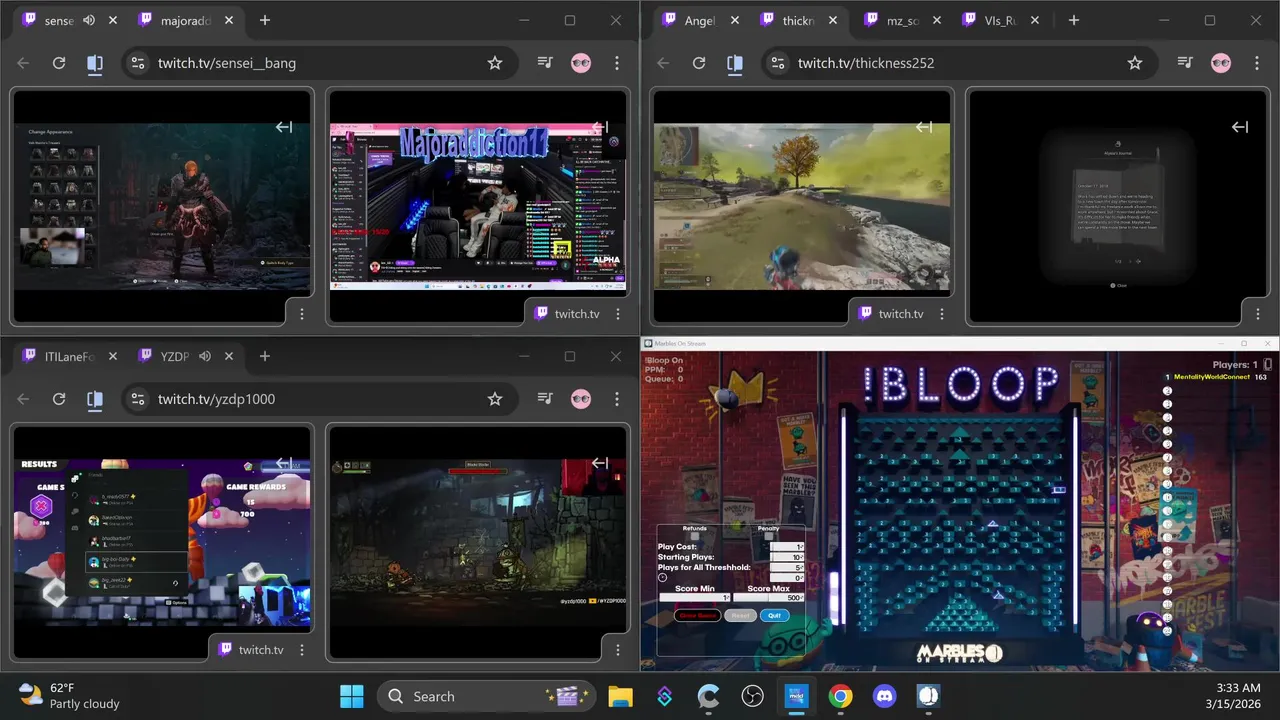This screenshot has width=1280, height=720.
Task: Open the weather widget showing 62°F
Action: click(70, 696)
